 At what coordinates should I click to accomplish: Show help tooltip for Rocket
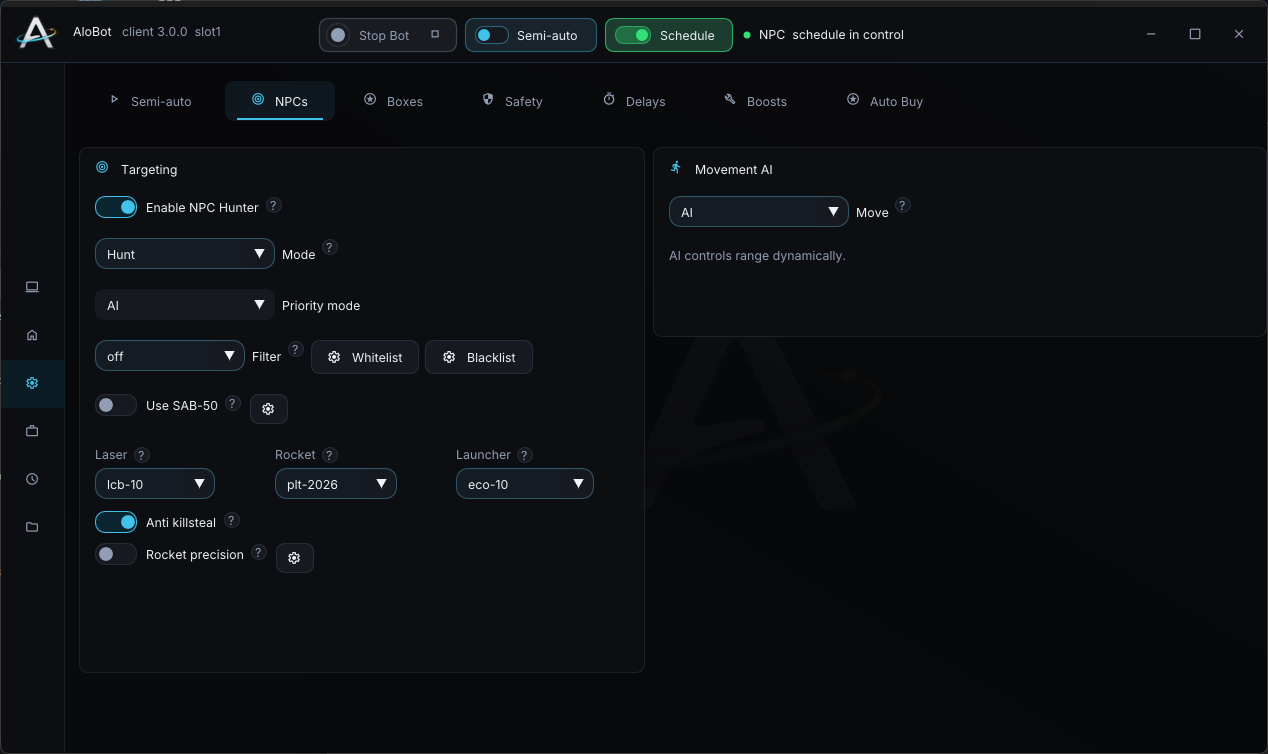[x=330, y=455]
